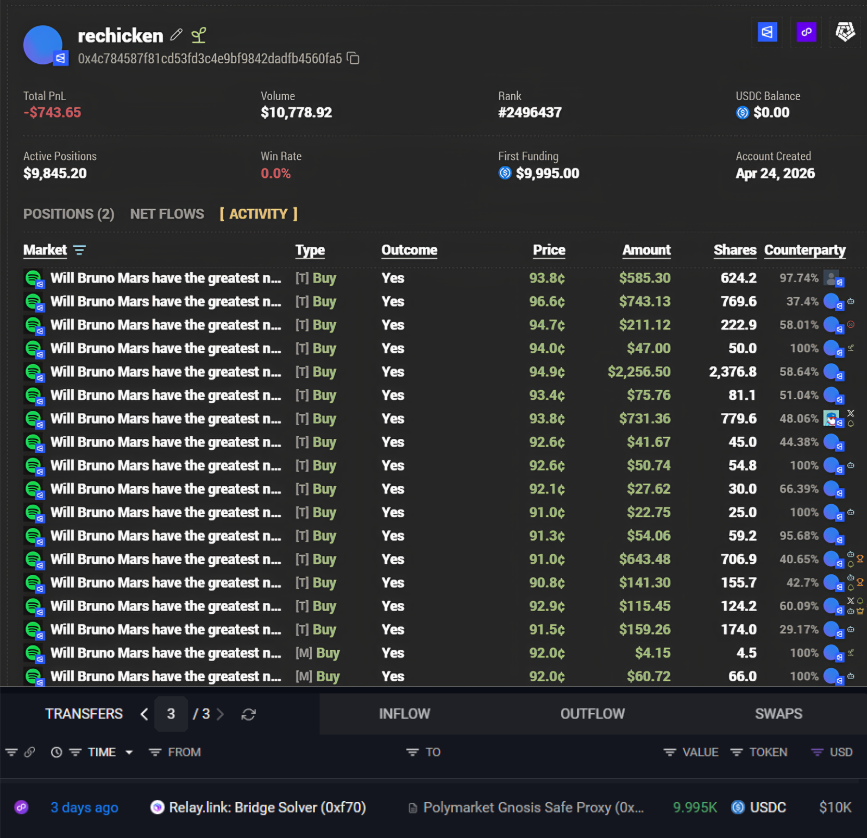Expand the TIME sort dropdown arrow

pyautogui.click(x=129, y=752)
